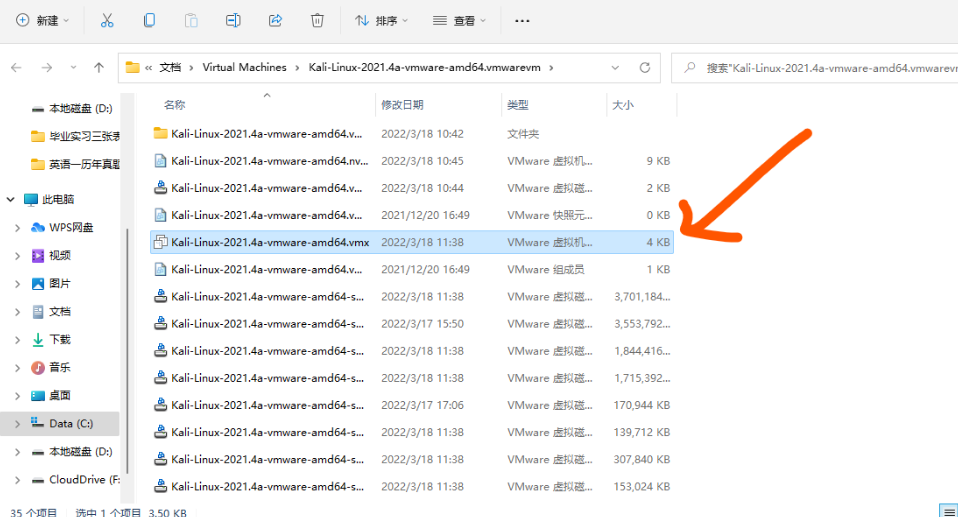Select the Kali-Linux-2021.4a-vmware-amd64.vmx file
Screen dimensions: 958x517
coord(412,242)
